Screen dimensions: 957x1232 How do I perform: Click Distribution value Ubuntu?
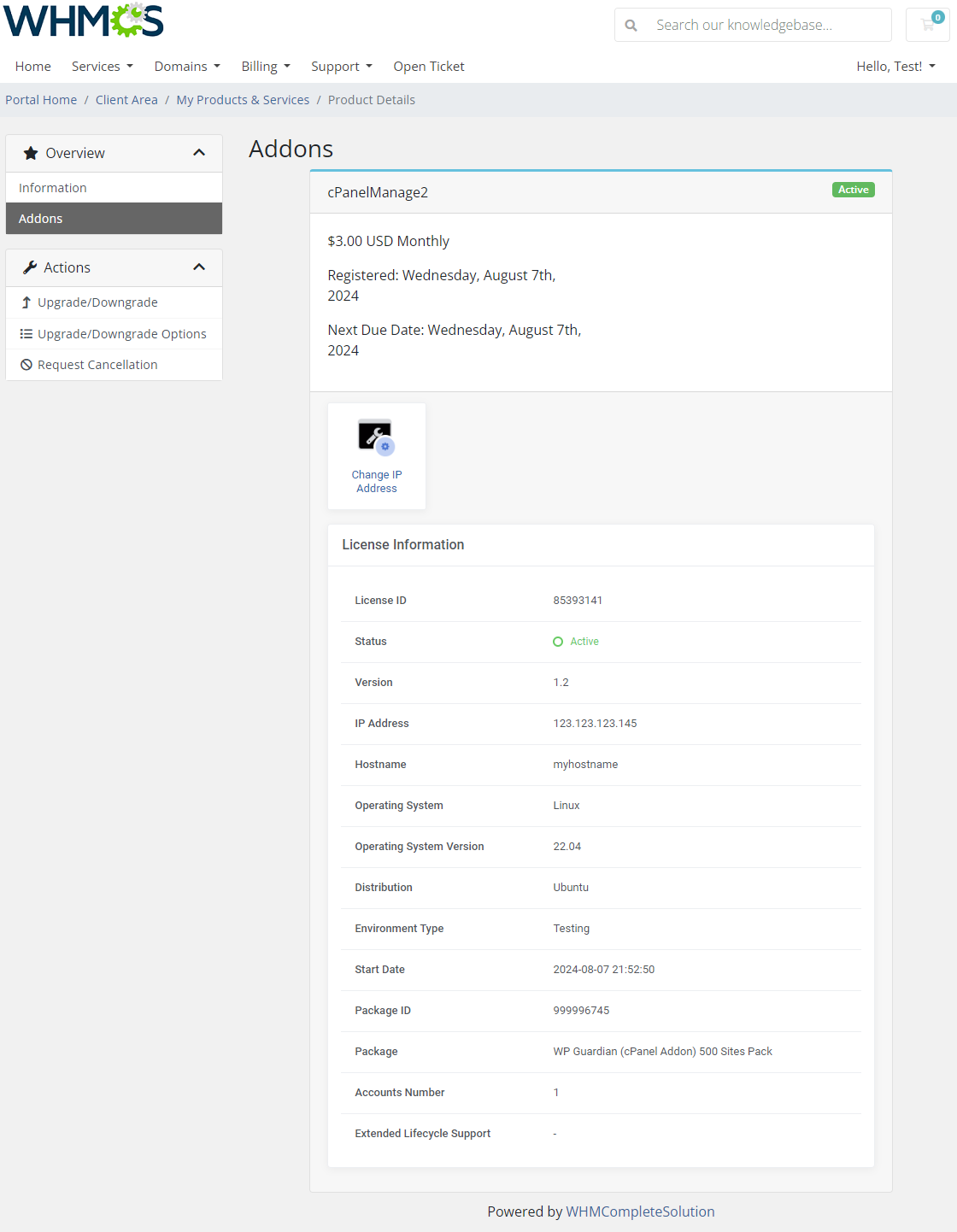point(571,888)
